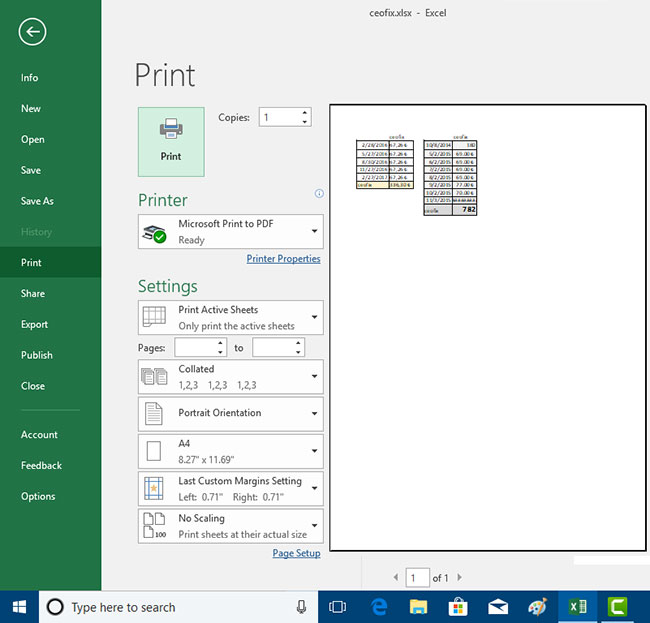The image size is (650, 623).
Task: Open the Printer Properties link
Action: click(x=284, y=259)
